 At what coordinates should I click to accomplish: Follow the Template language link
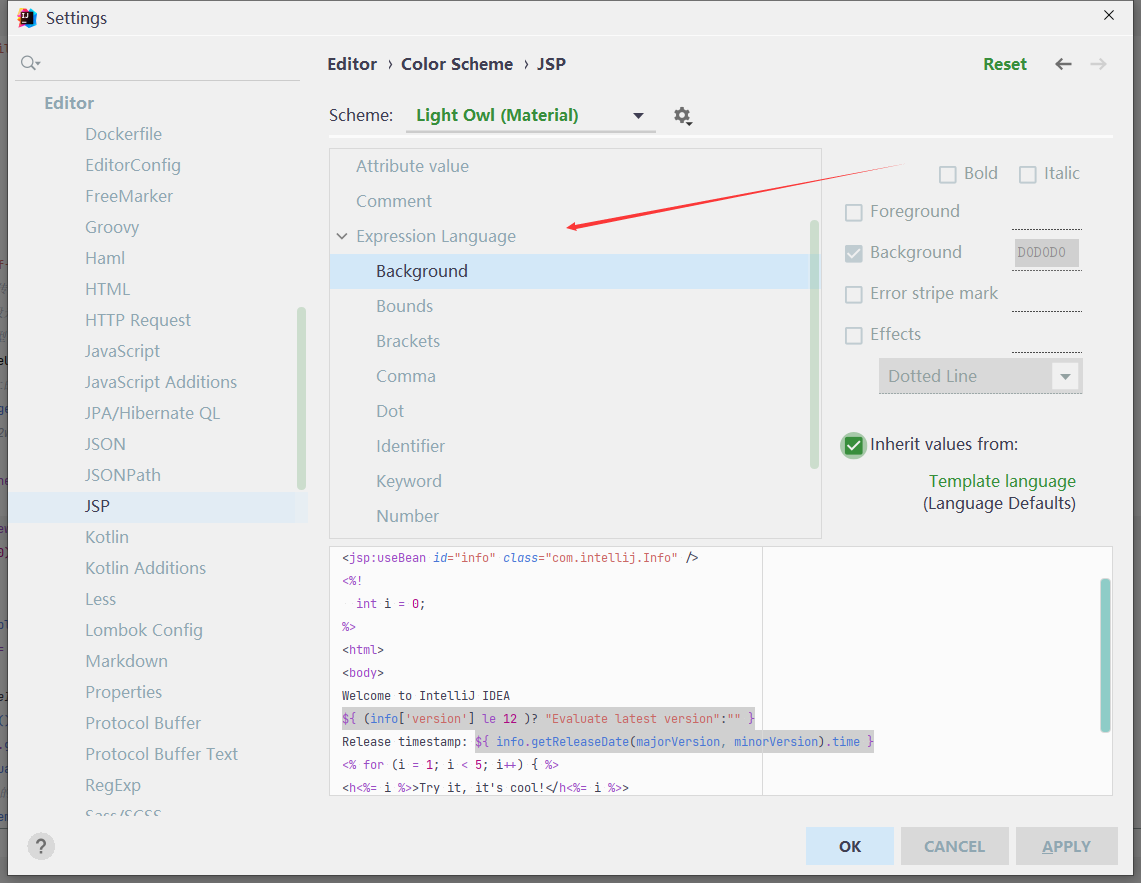point(1001,481)
